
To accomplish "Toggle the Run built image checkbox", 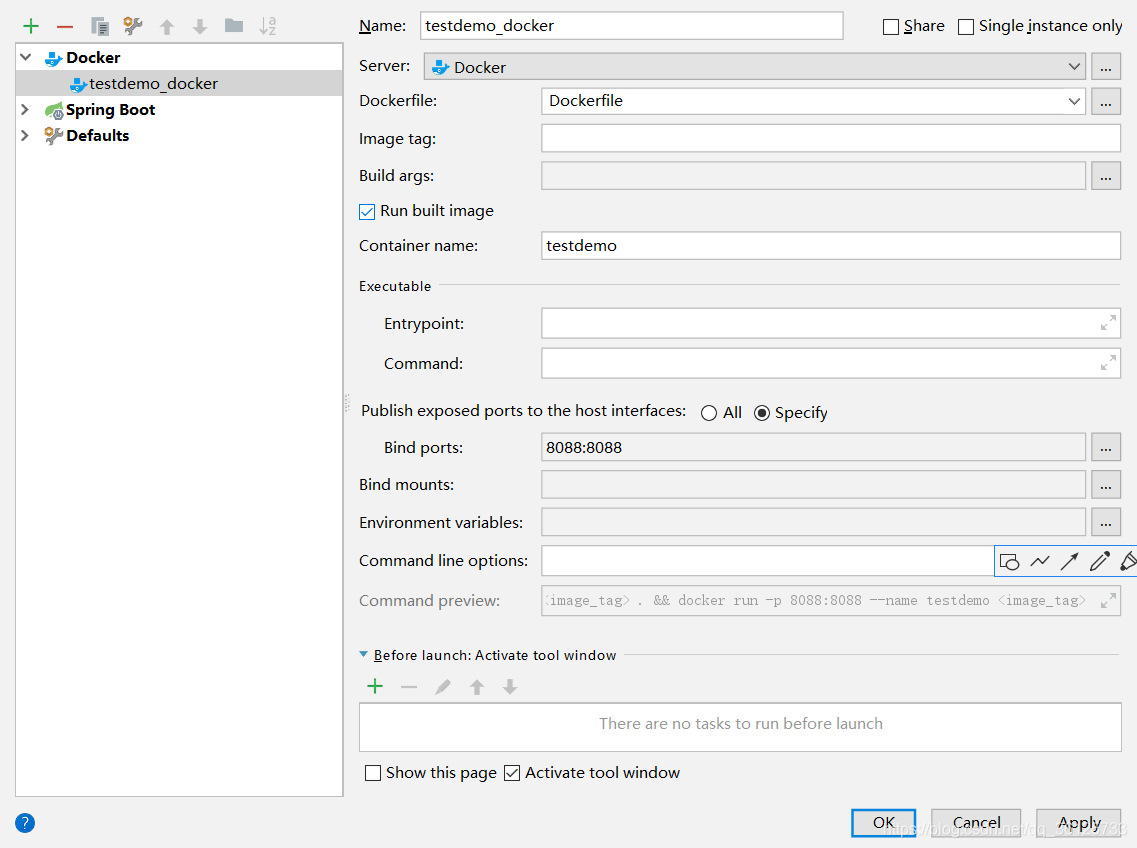I will 367,211.
